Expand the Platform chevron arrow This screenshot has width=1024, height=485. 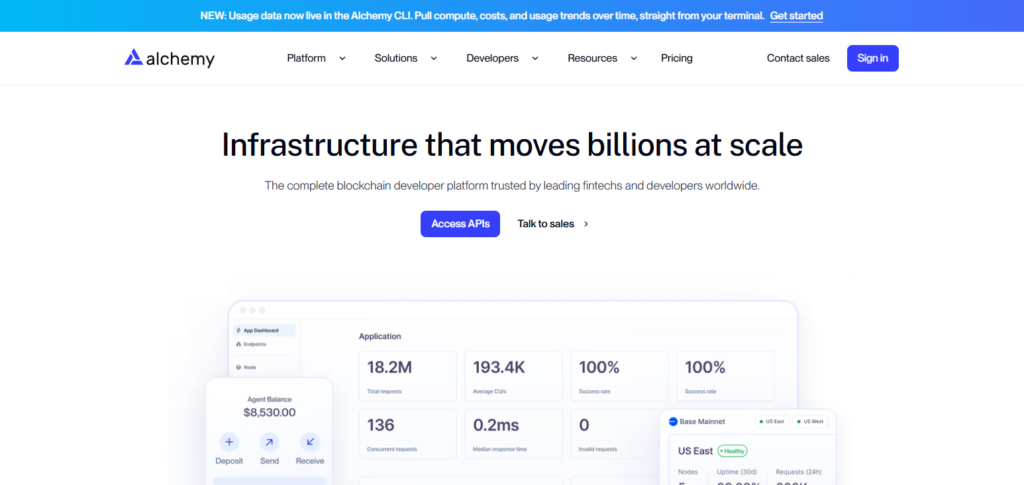coord(342,58)
